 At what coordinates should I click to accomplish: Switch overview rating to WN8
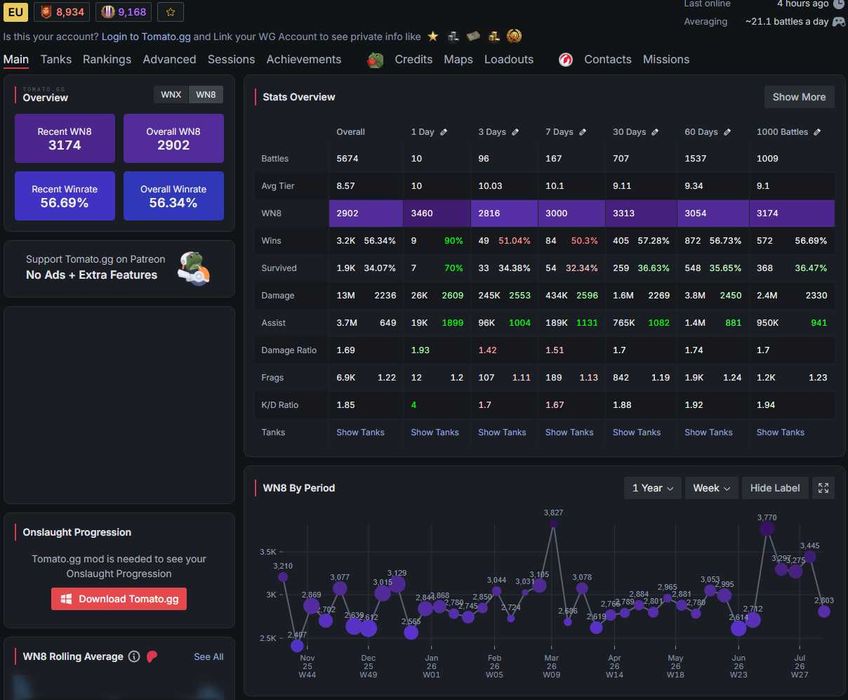(x=206, y=95)
